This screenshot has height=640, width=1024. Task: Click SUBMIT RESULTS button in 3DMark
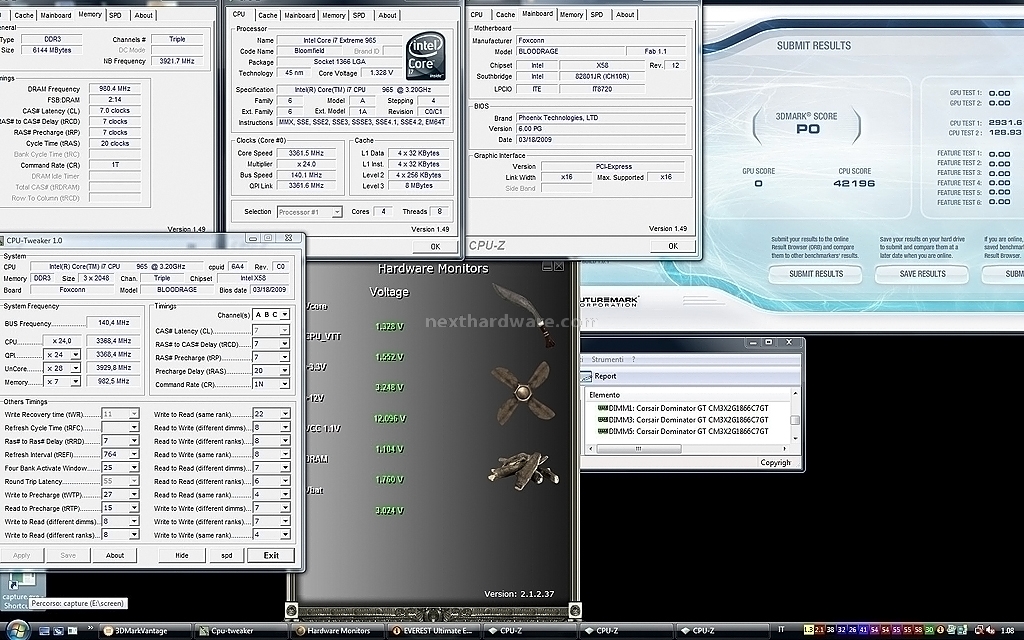point(816,274)
